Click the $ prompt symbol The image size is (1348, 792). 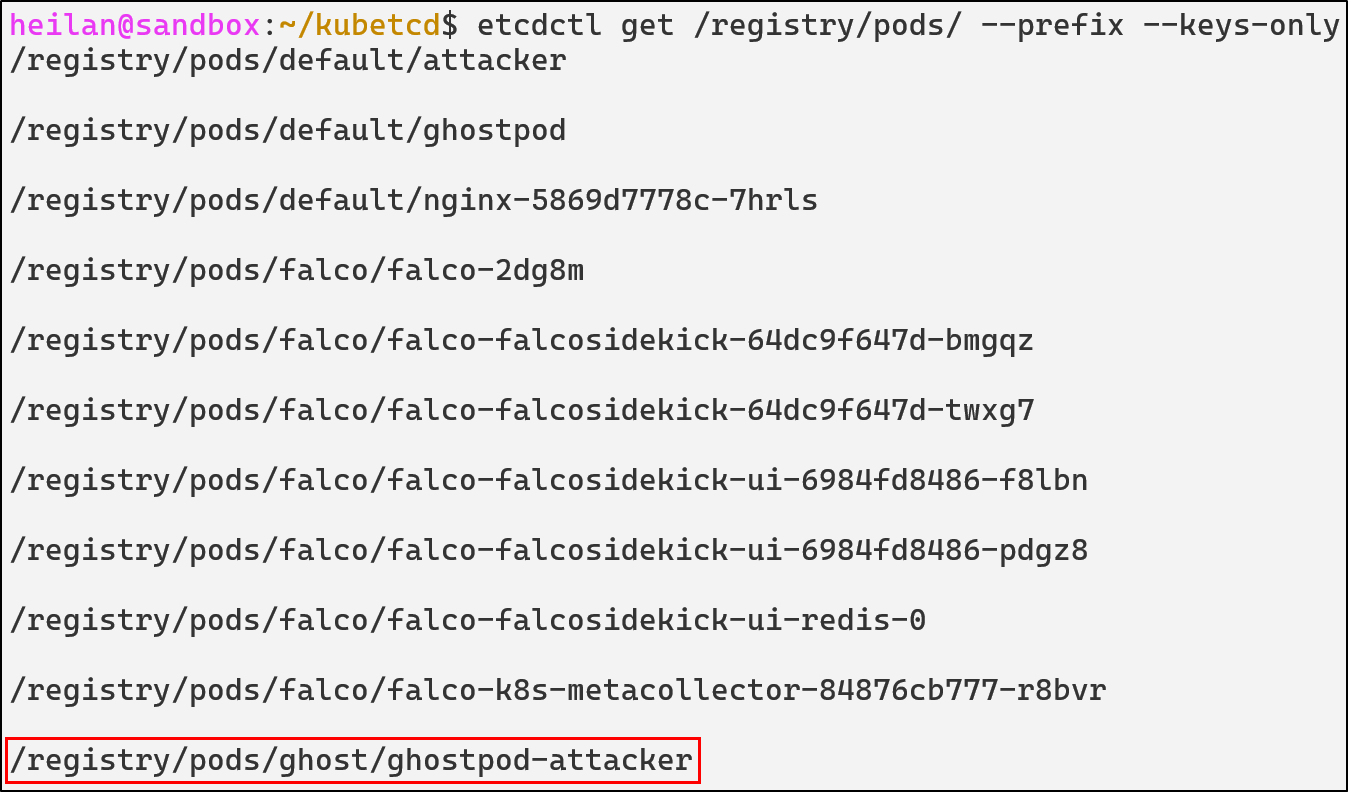(x=450, y=25)
